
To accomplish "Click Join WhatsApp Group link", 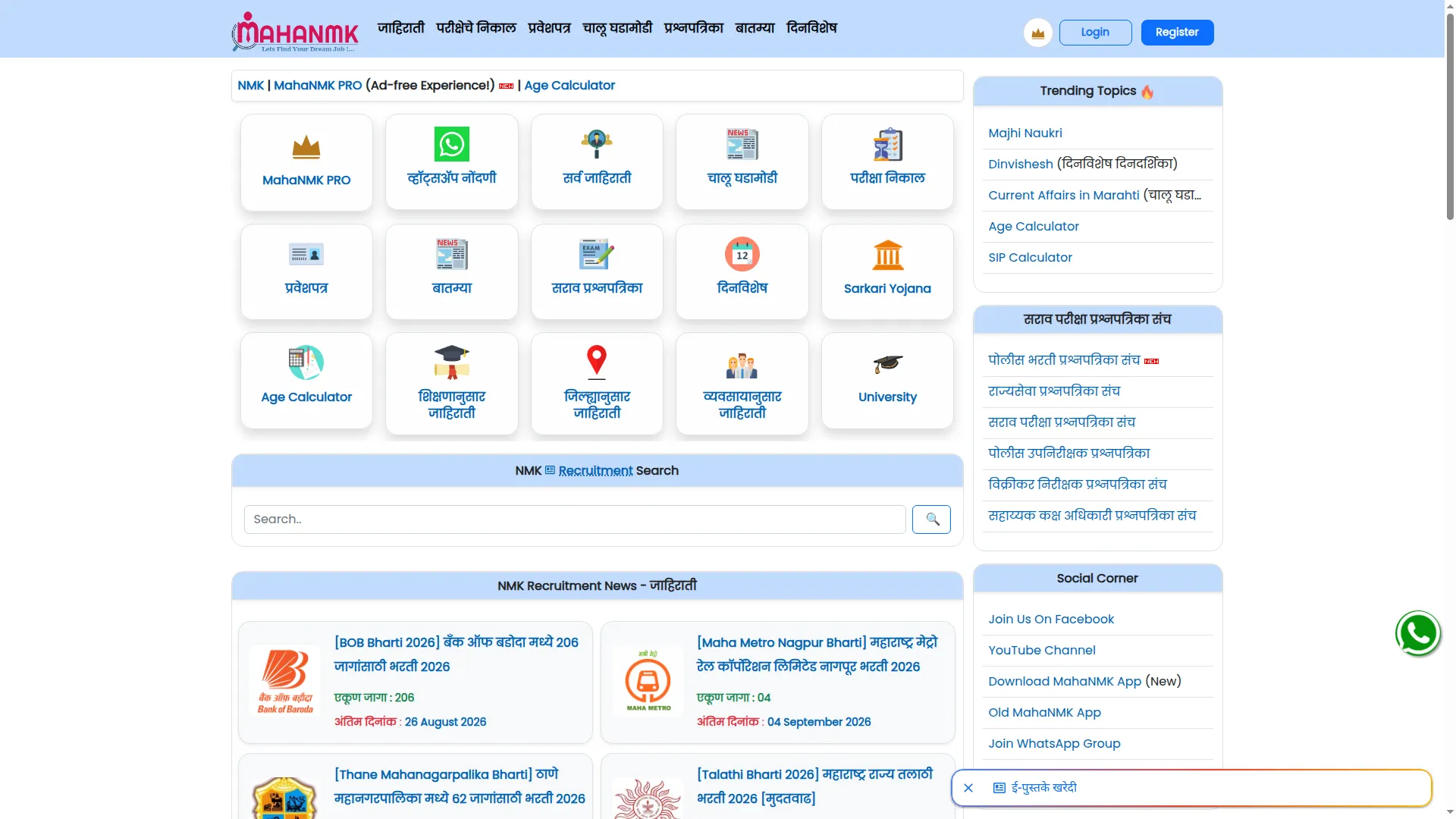I will click(1054, 744).
